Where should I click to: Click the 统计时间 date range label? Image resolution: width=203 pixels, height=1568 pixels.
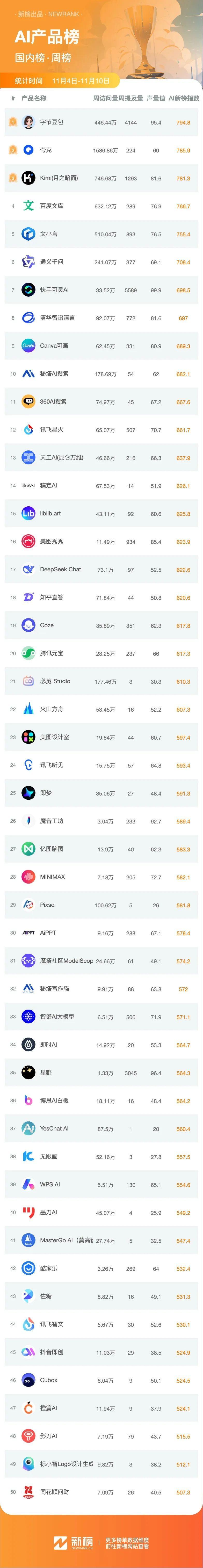pyautogui.click(x=63, y=80)
